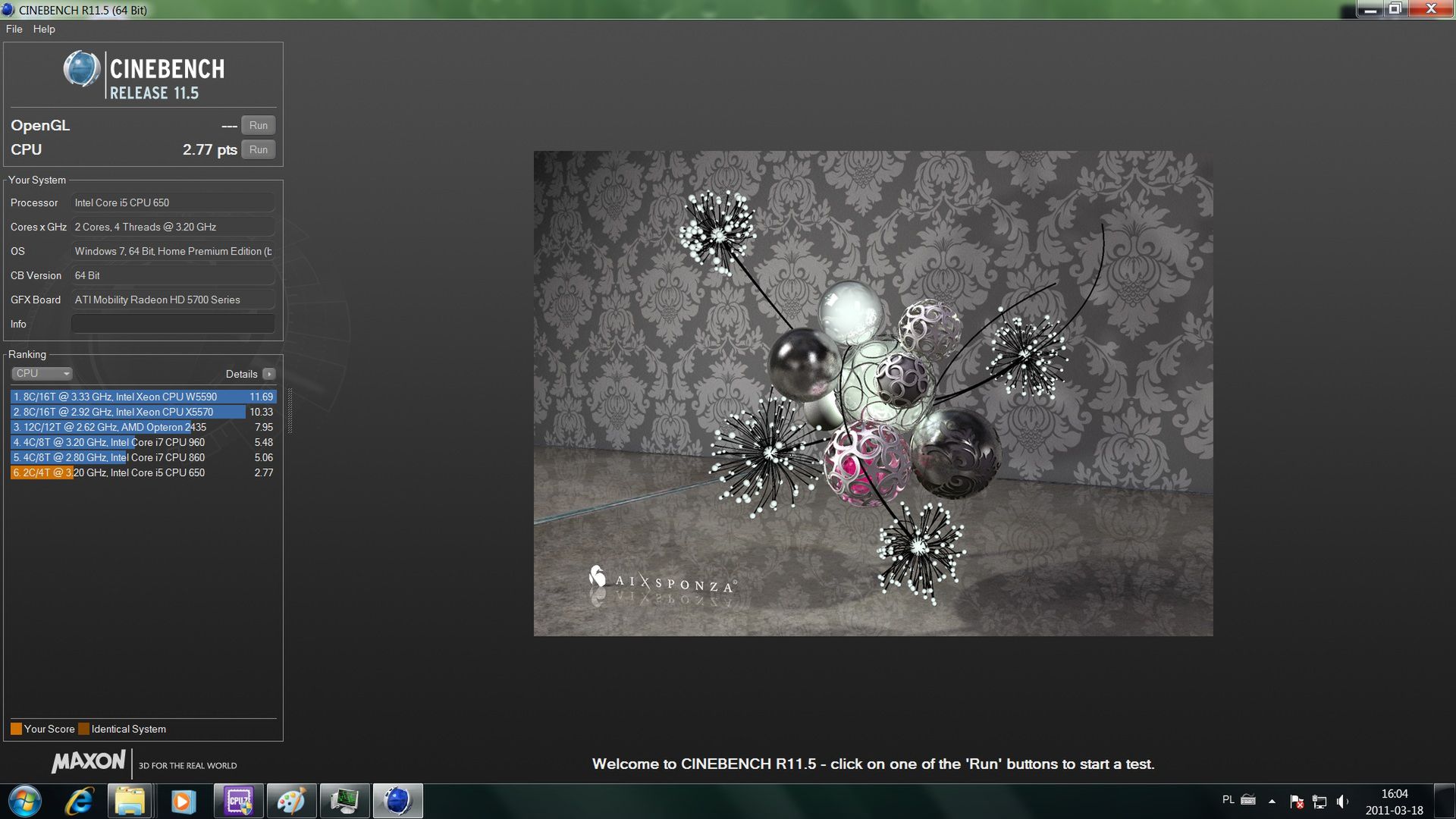
Task: Click the Paint taskbar icon
Action: point(291,801)
